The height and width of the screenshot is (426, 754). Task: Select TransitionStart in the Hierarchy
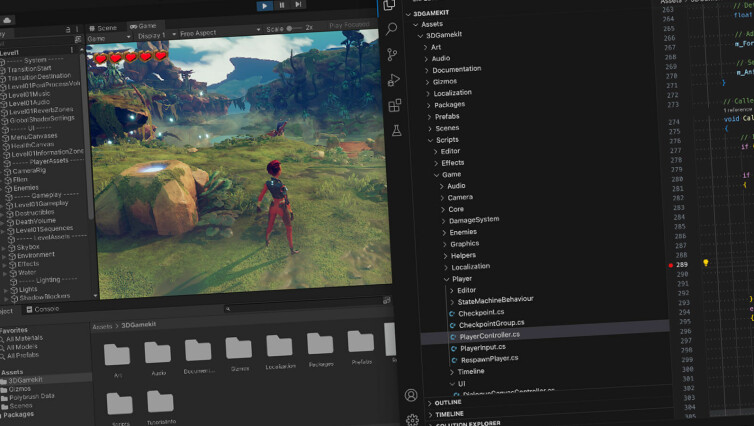tap(29, 69)
